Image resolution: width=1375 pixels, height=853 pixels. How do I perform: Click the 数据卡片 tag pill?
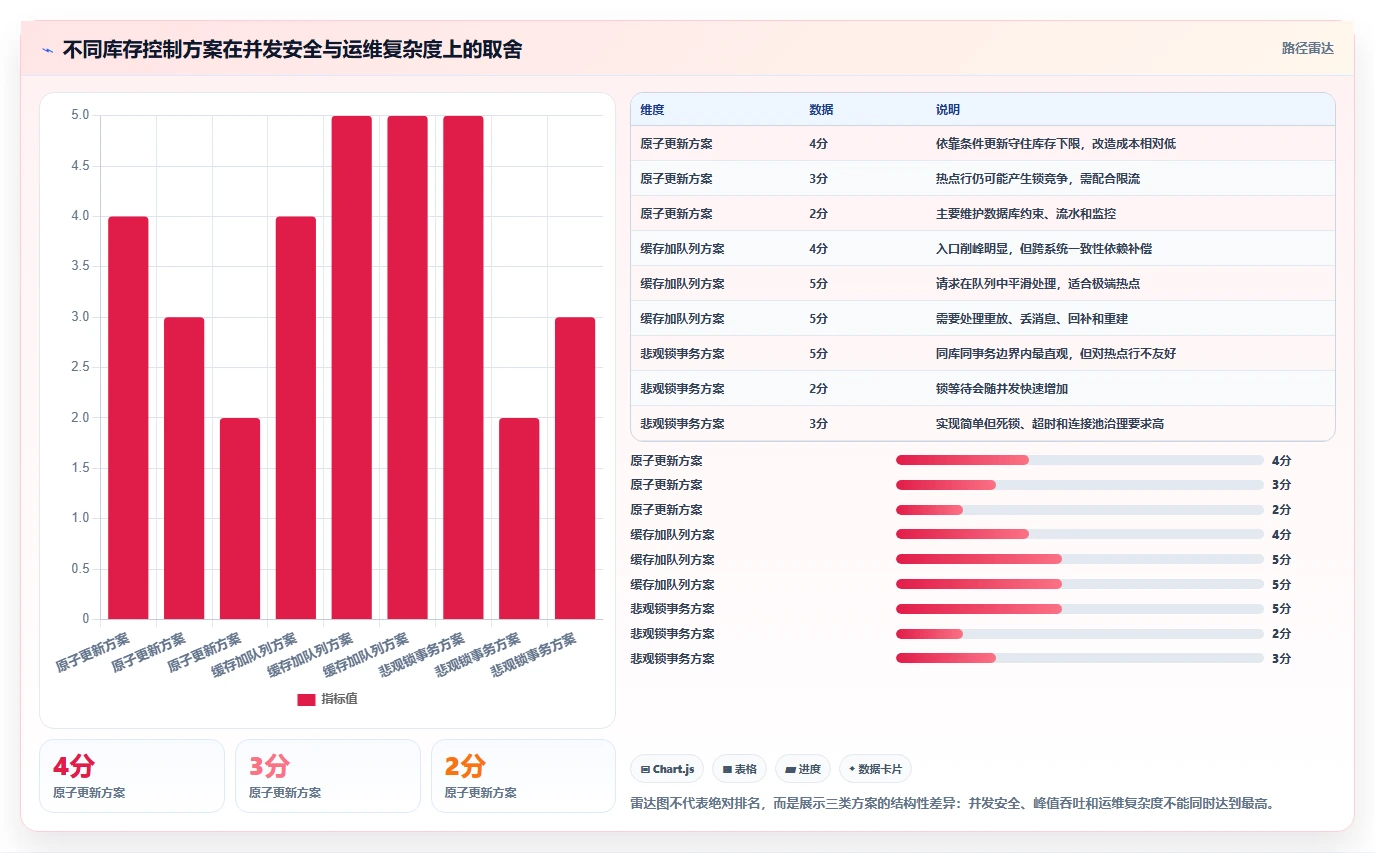(875, 769)
